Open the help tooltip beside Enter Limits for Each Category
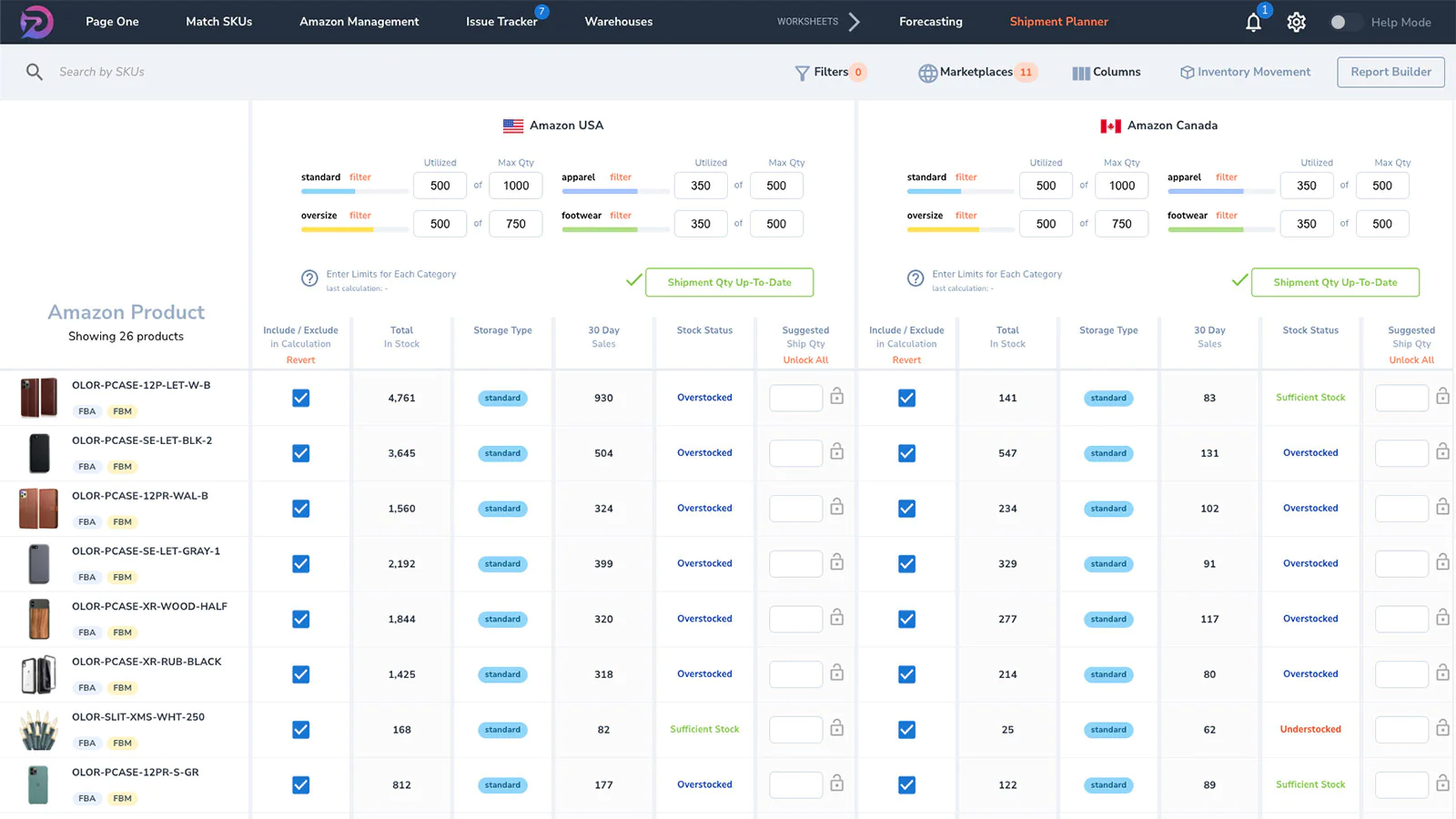Viewport: 1456px width, 819px height. pos(309,278)
